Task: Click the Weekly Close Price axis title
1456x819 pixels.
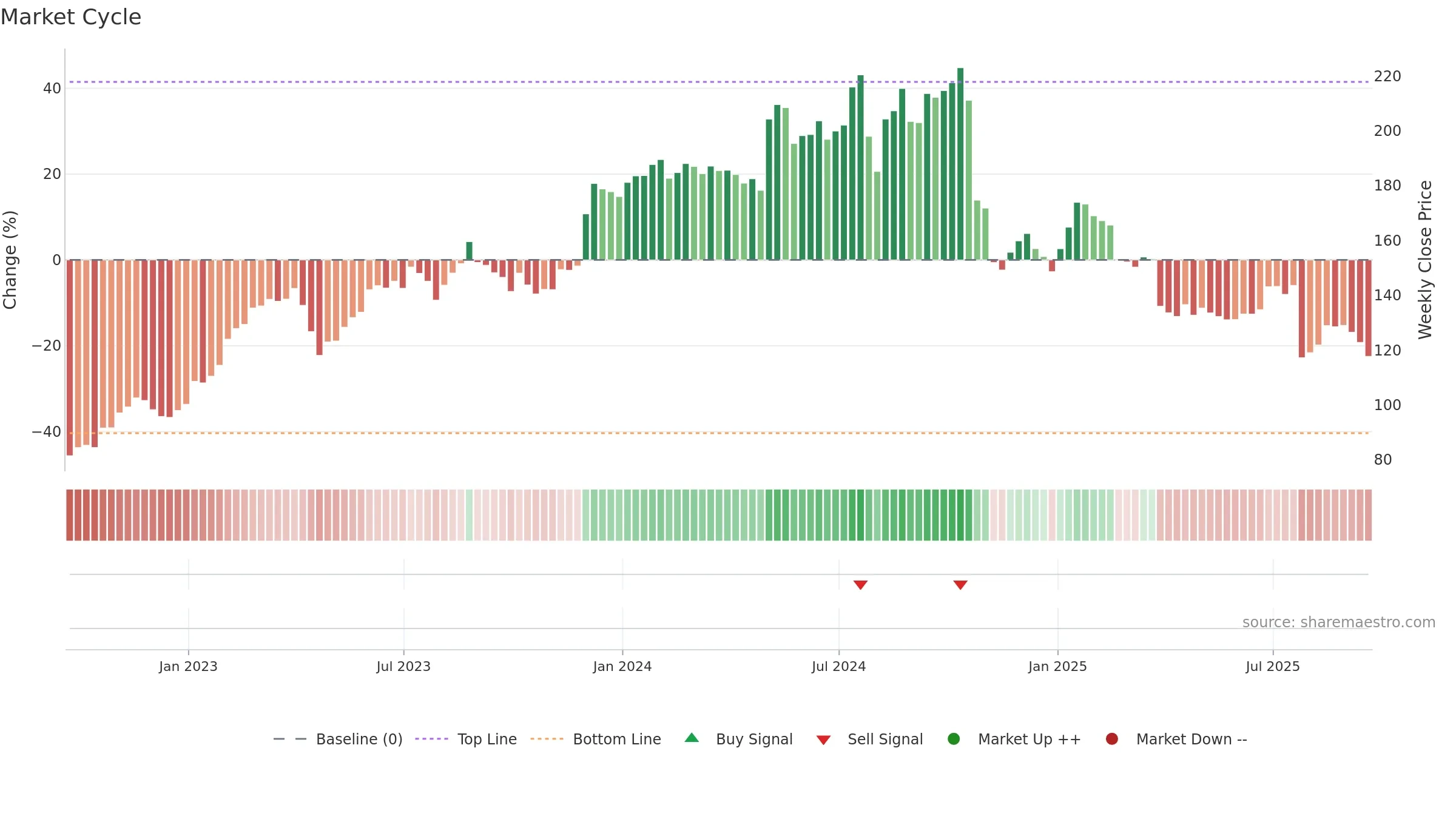Action: pyautogui.click(x=1425, y=260)
